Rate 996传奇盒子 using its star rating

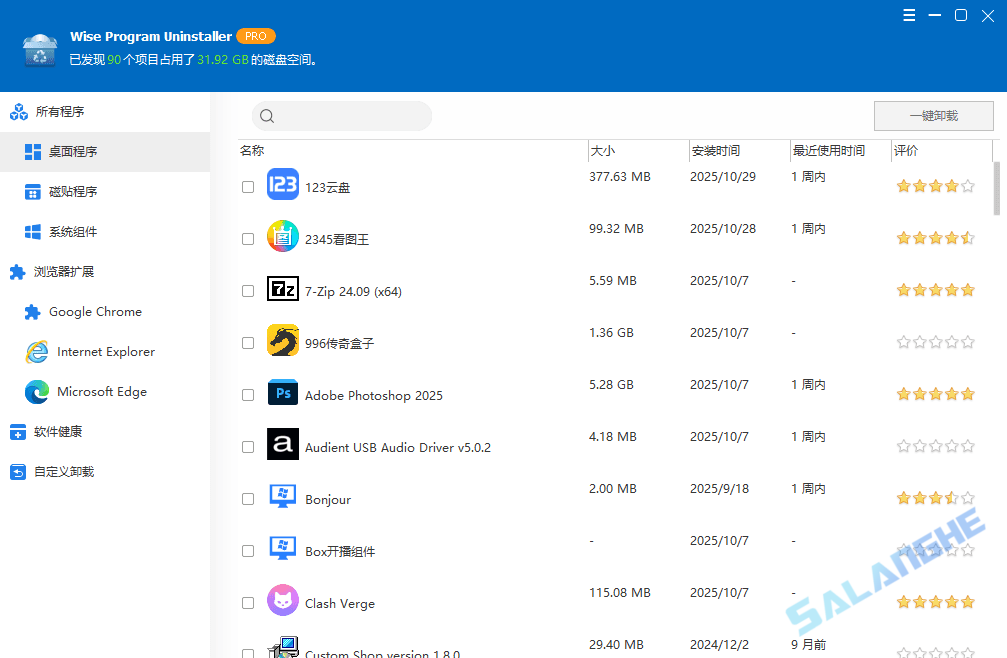[934, 341]
